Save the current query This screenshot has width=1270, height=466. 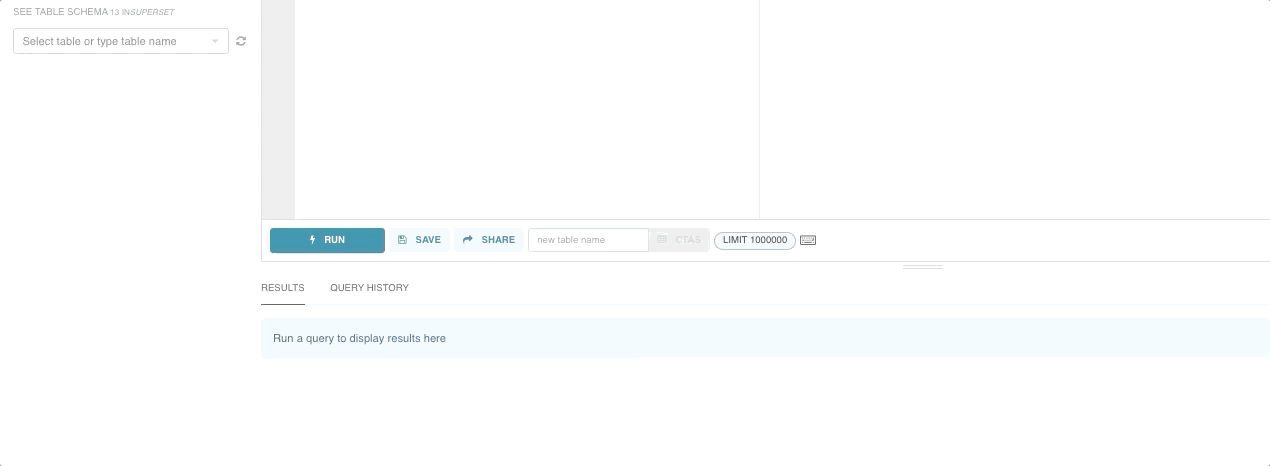[x=419, y=240]
